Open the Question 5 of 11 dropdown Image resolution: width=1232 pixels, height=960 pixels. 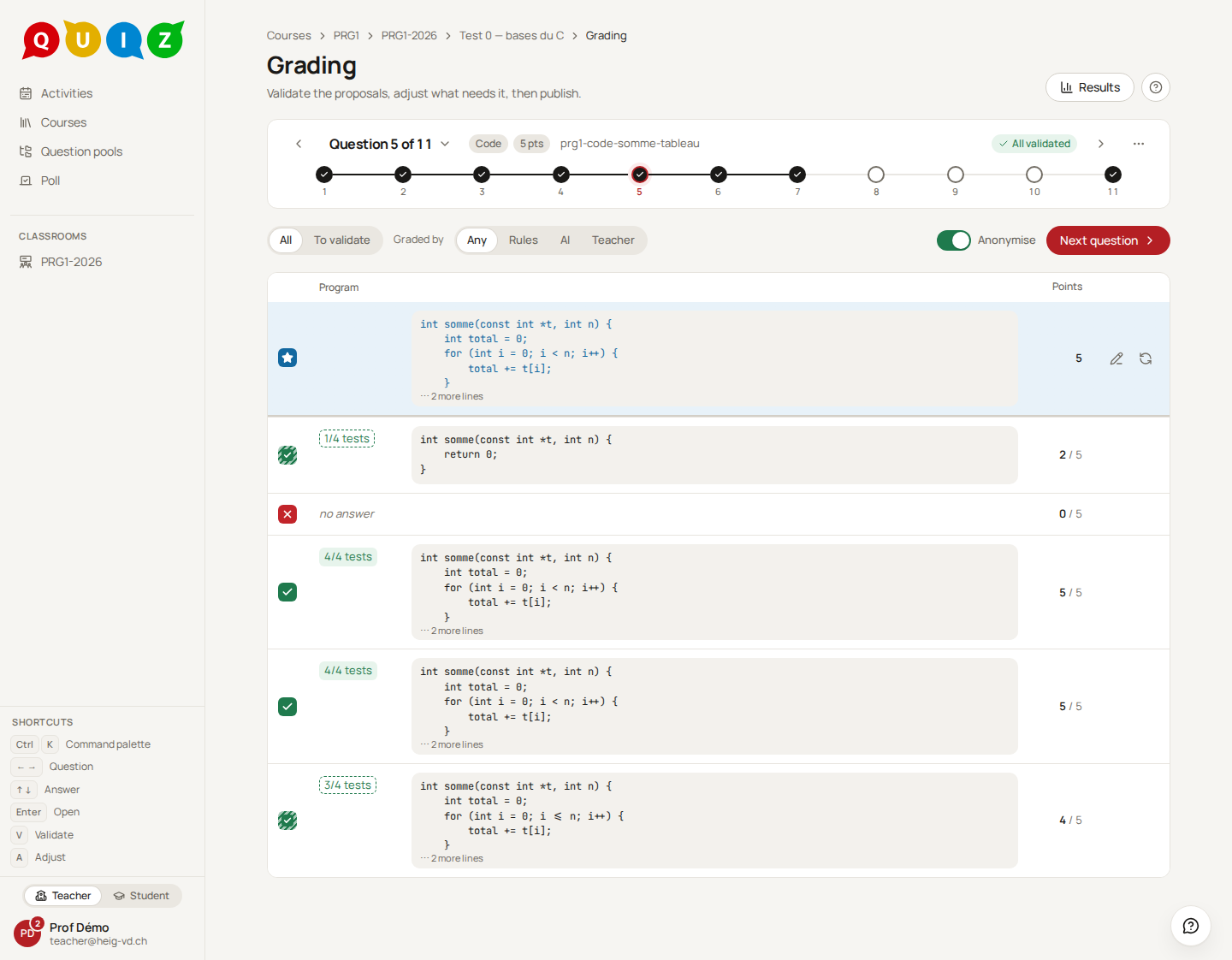389,144
